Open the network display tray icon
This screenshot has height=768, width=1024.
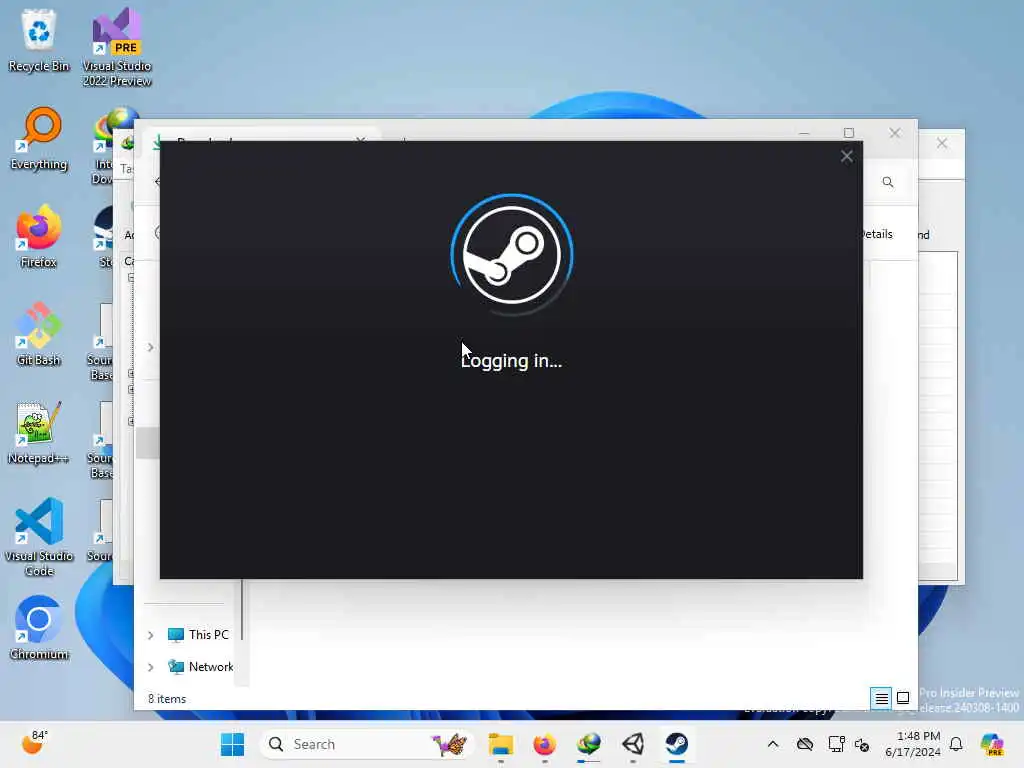coord(836,744)
